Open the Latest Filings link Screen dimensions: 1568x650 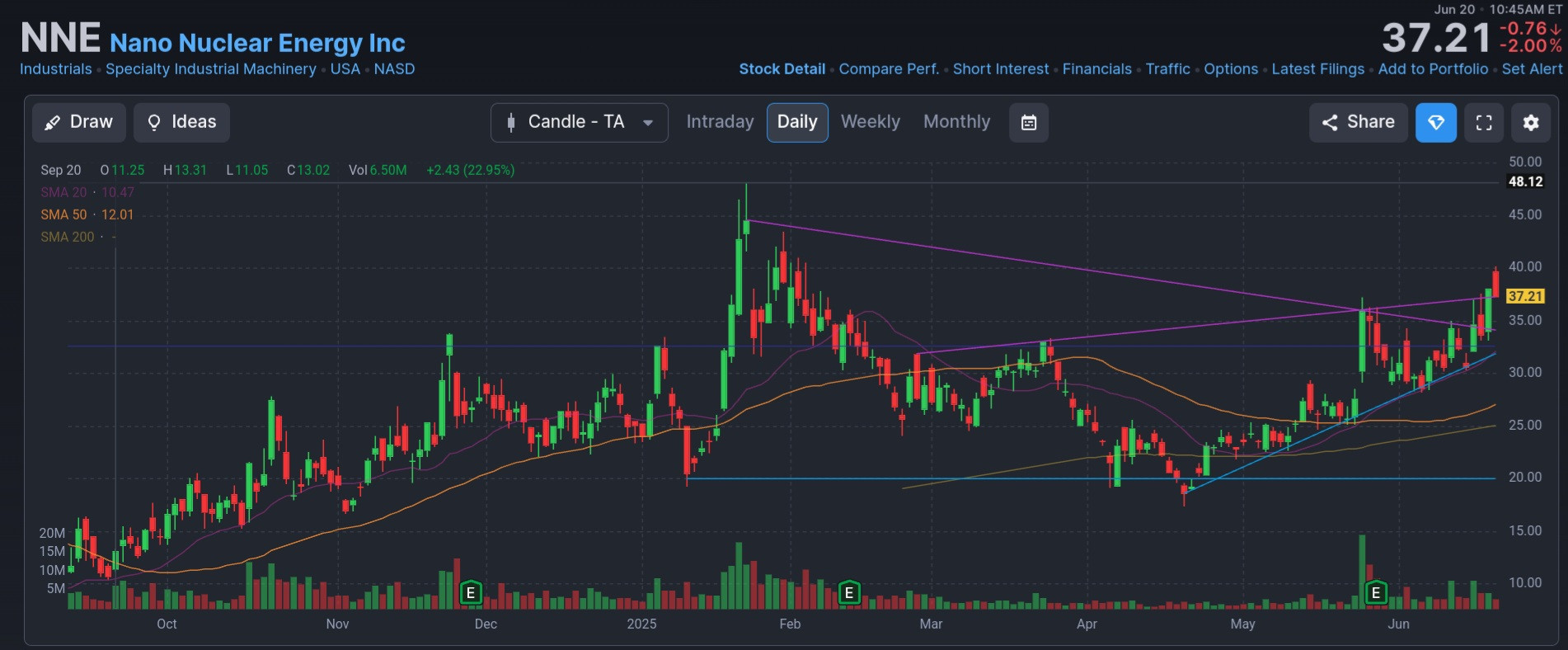click(x=1318, y=69)
